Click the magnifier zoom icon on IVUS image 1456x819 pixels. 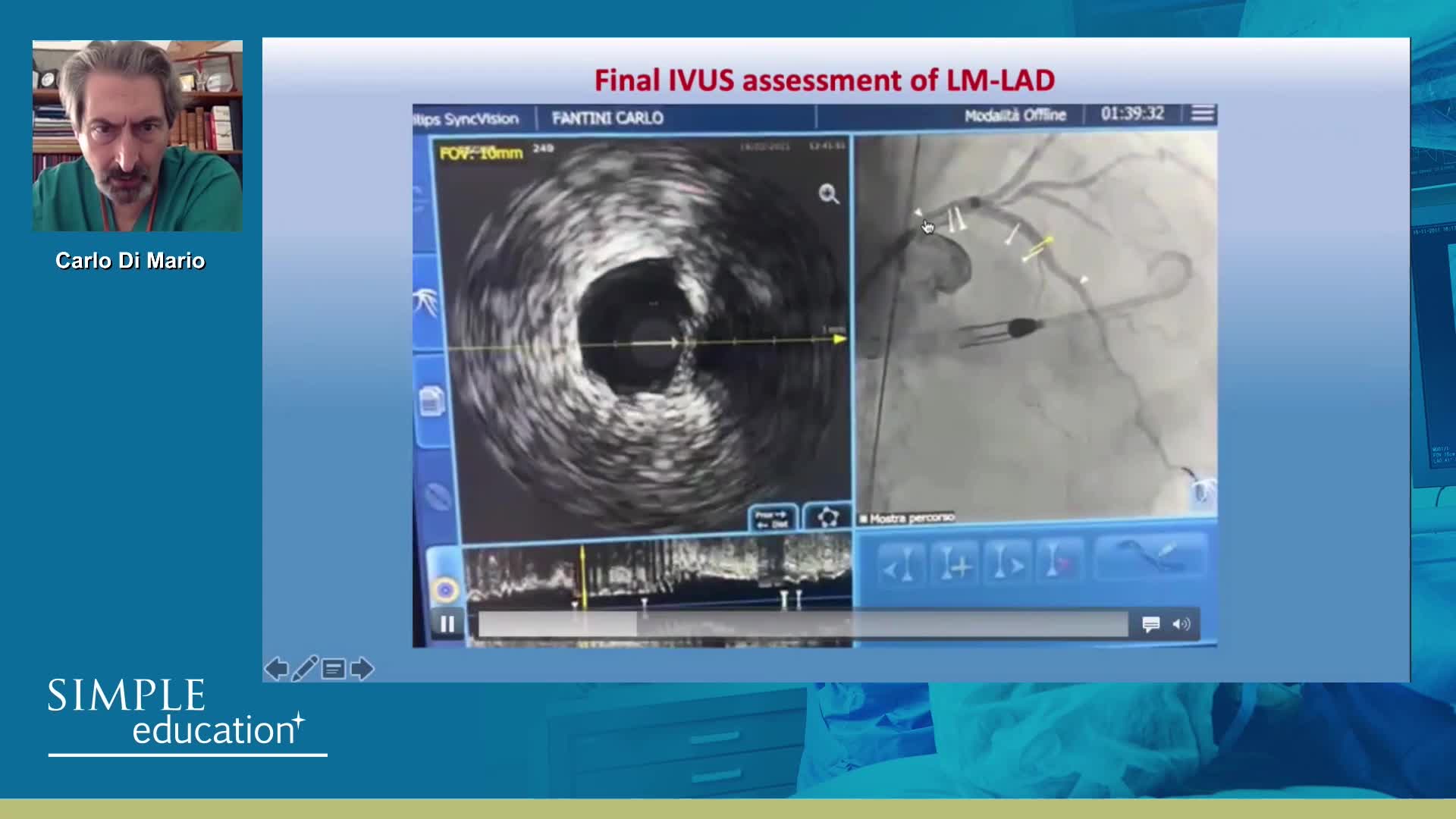pyautogui.click(x=828, y=194)
